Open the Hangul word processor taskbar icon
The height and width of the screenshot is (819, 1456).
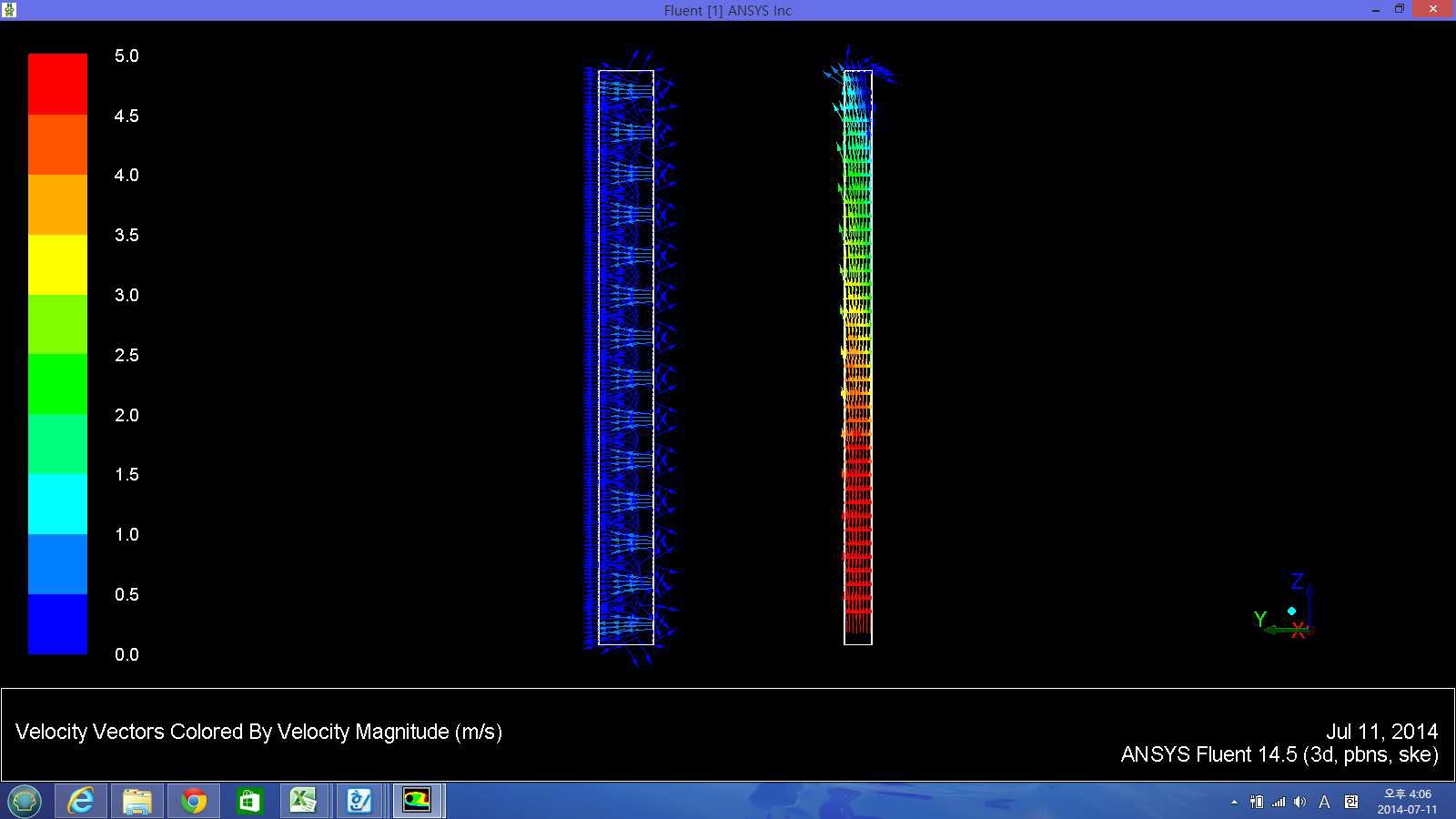(360, 801)
